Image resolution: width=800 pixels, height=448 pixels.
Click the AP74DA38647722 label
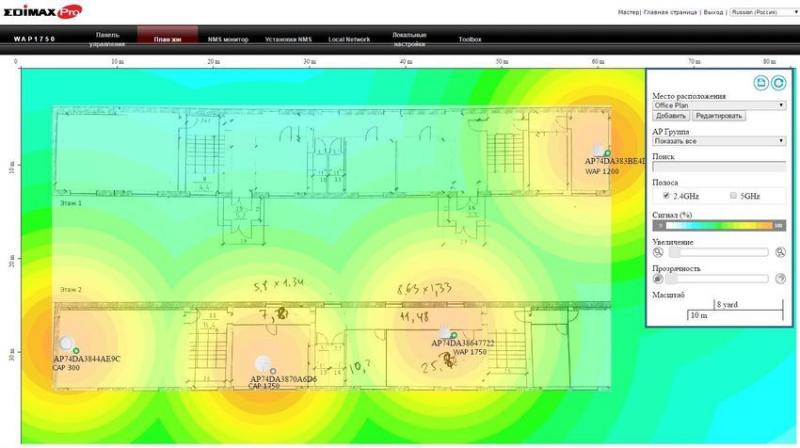[x=463, y=343]
